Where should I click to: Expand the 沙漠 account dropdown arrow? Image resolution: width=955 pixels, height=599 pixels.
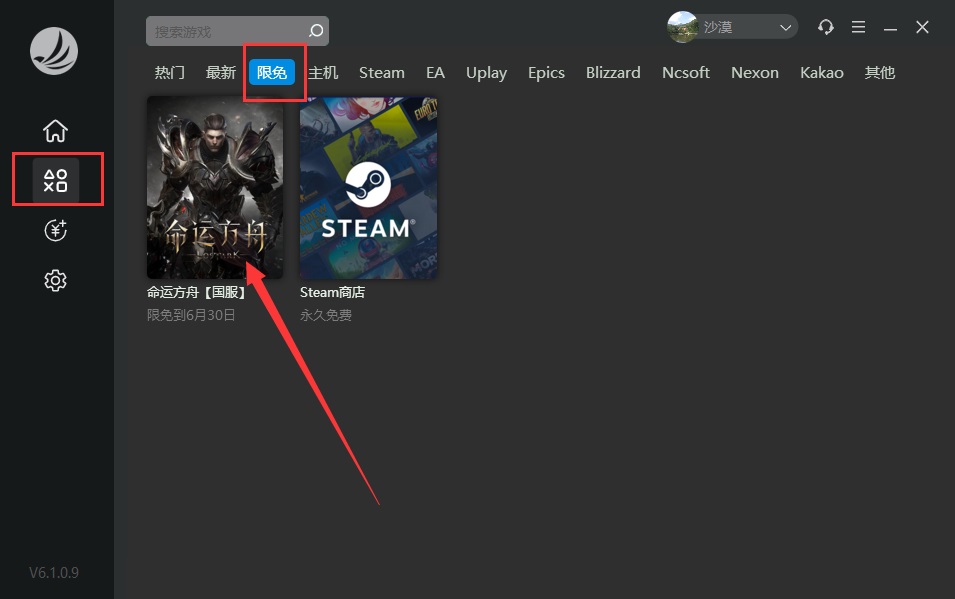click(786, 27)
